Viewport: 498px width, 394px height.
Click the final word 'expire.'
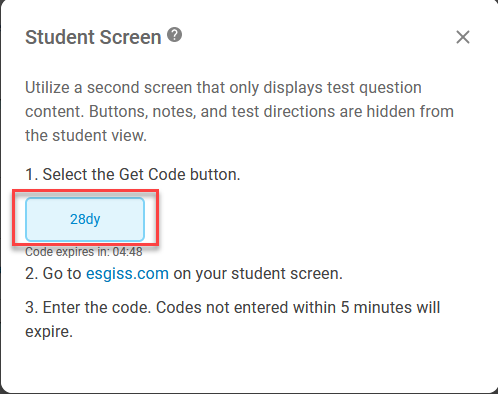[49, 332]
